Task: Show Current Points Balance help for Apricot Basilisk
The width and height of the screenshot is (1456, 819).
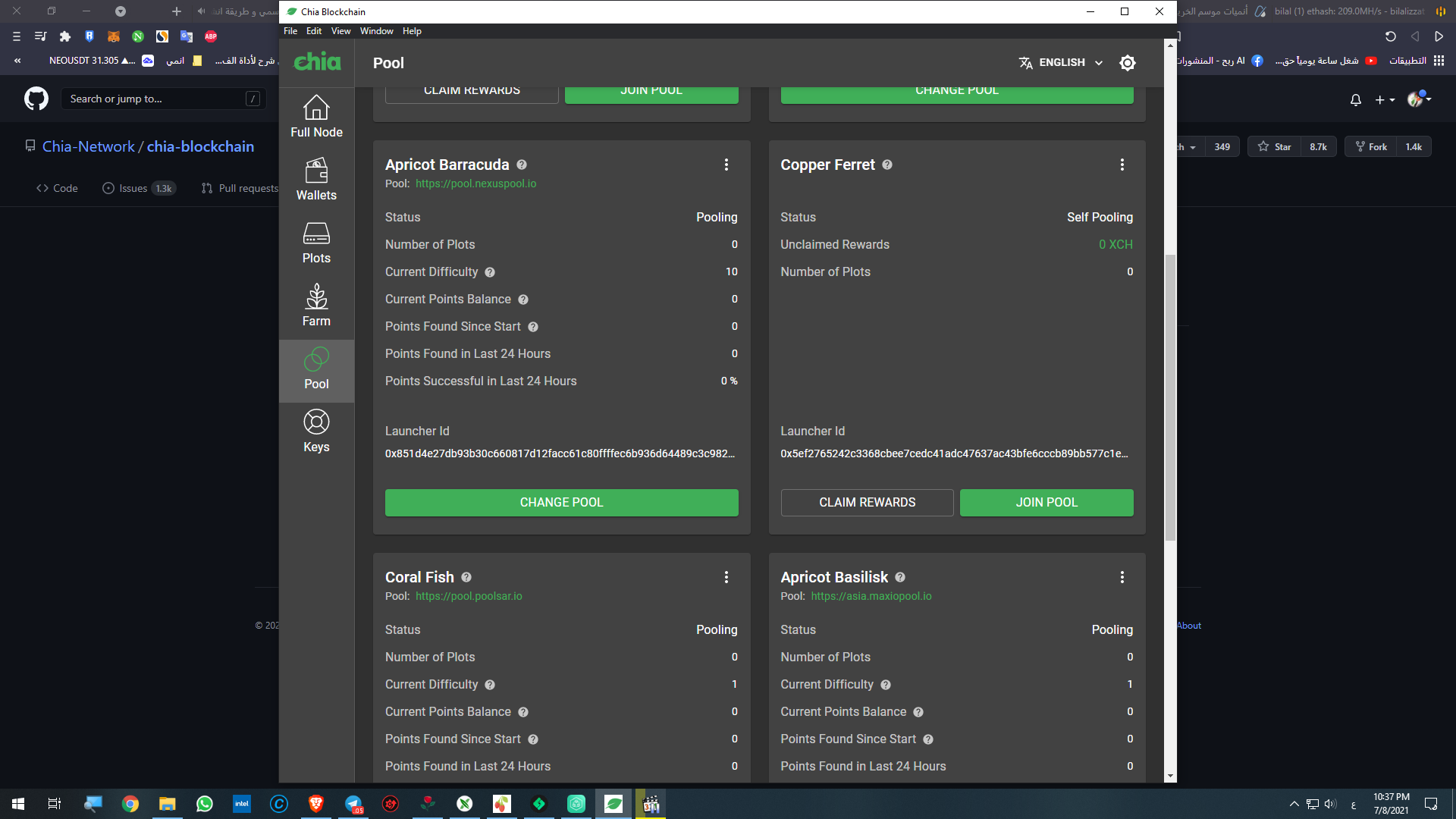Action: (918, 712)
